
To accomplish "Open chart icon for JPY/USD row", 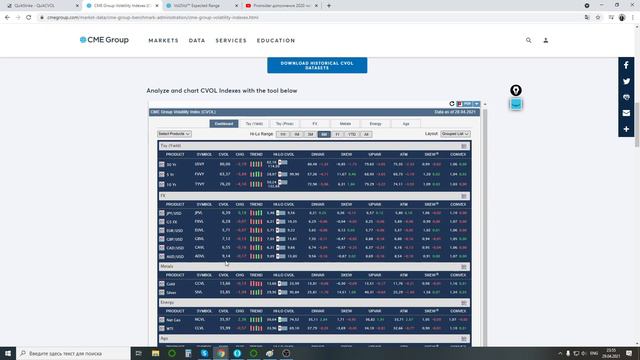I will pyautogui.click(x=162, y=213).
